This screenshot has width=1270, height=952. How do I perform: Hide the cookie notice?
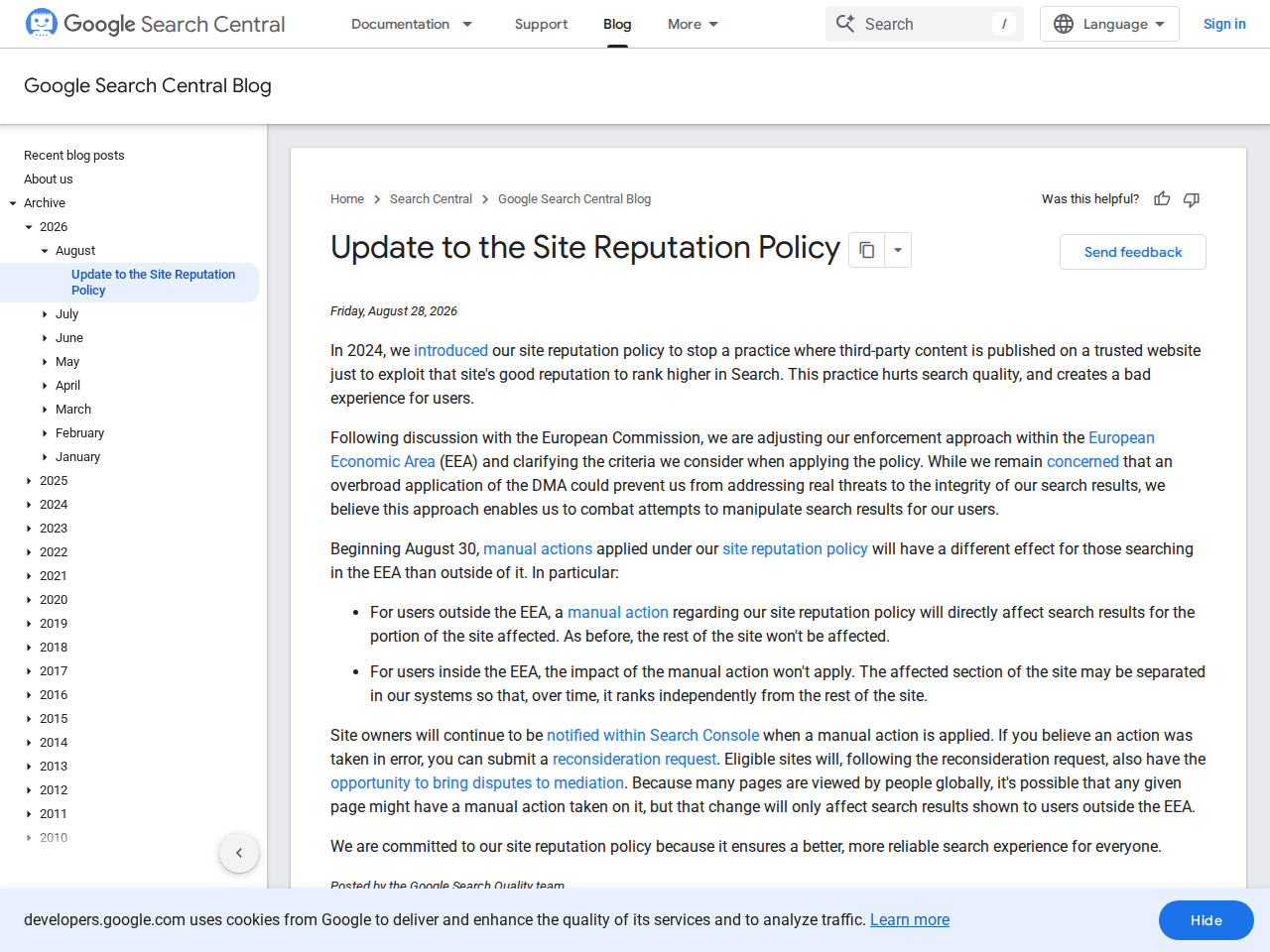(x=1206, y=920)
